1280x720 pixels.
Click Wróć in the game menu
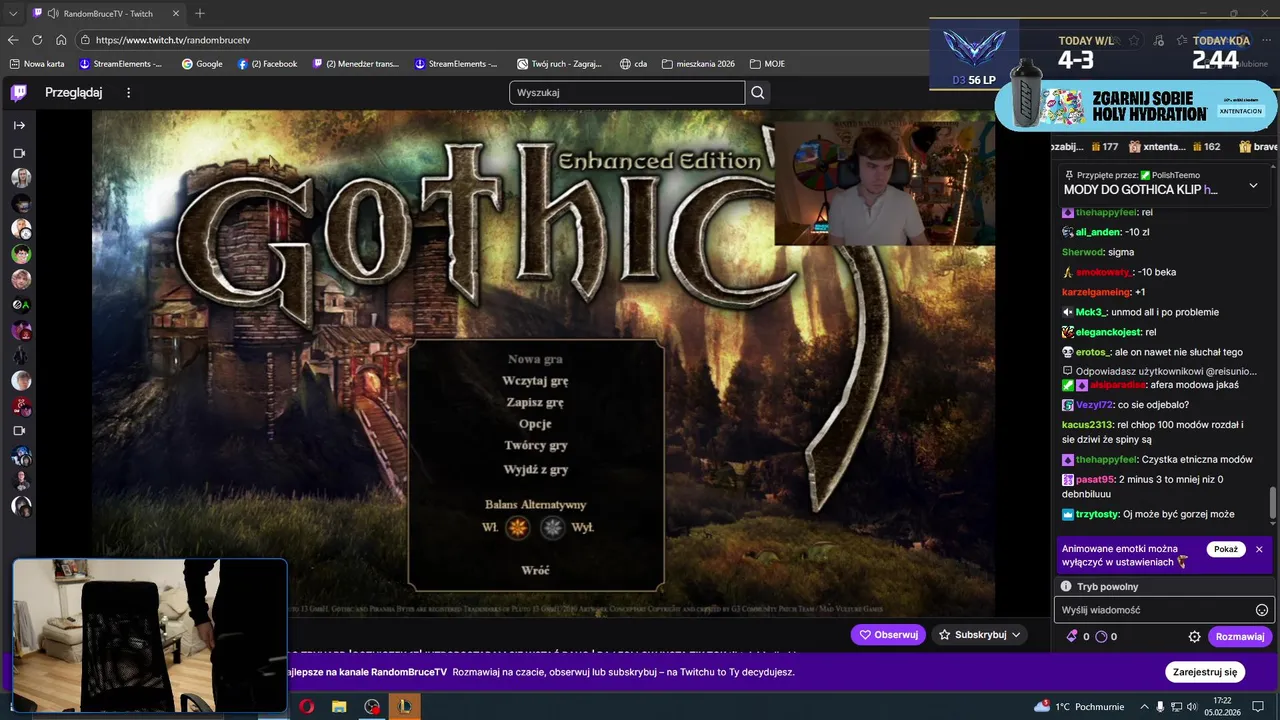click(535, 570)
